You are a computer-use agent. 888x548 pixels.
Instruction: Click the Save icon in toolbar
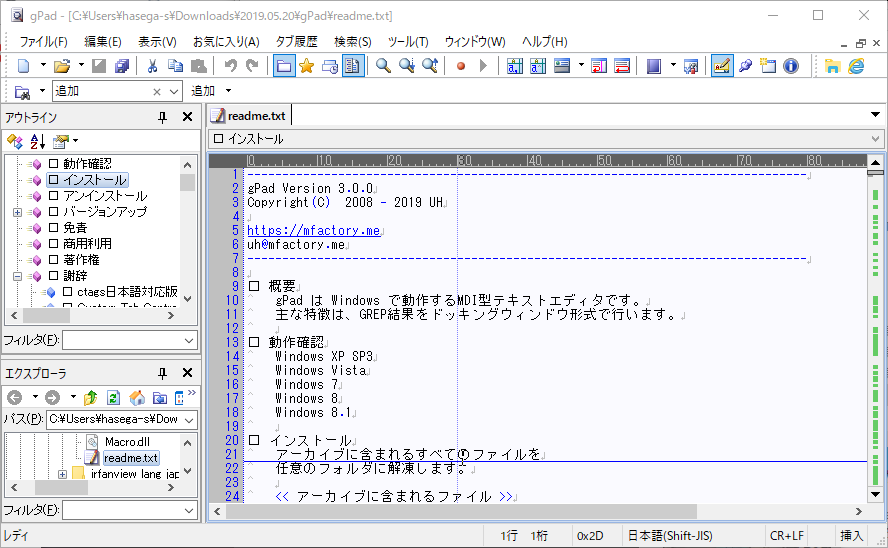tap(99, 66)
